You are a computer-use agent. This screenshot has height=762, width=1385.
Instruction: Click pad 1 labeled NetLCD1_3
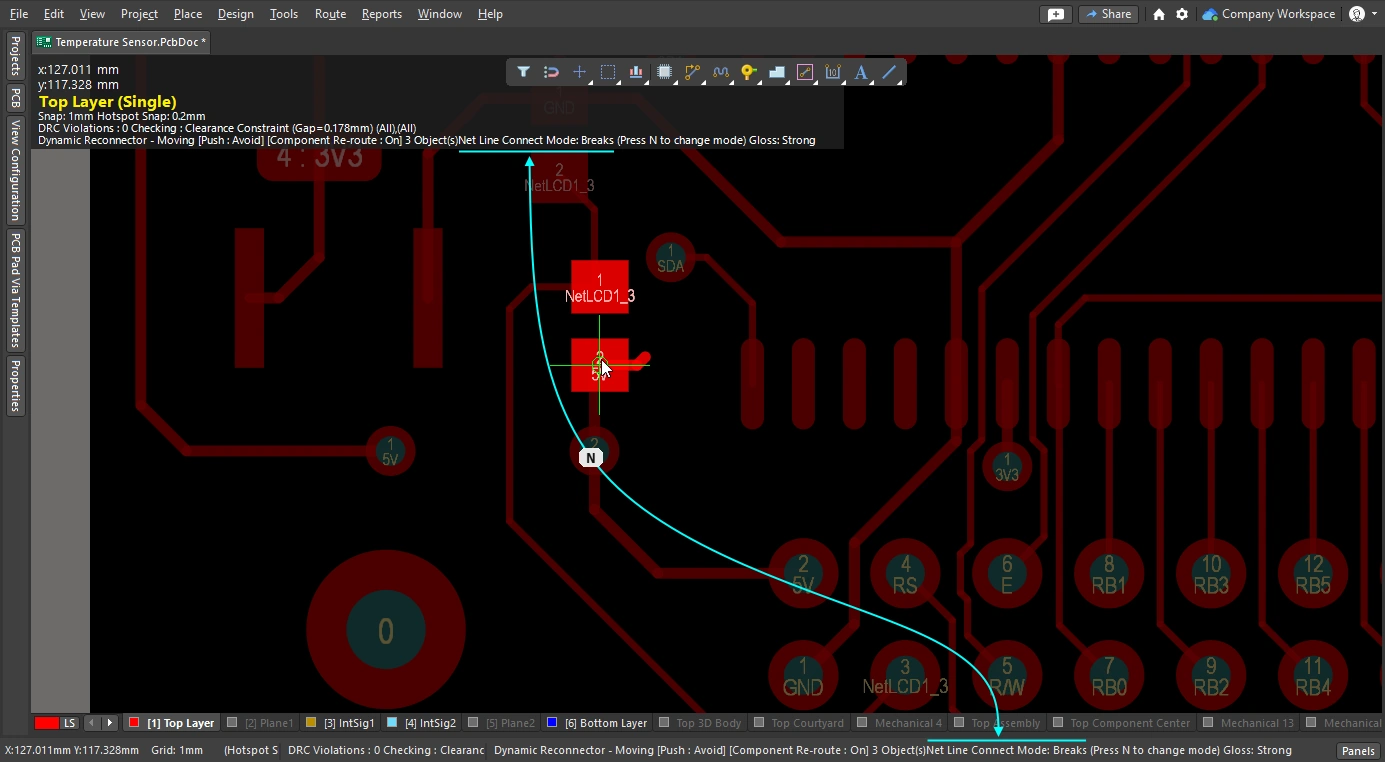pos(600,287)
